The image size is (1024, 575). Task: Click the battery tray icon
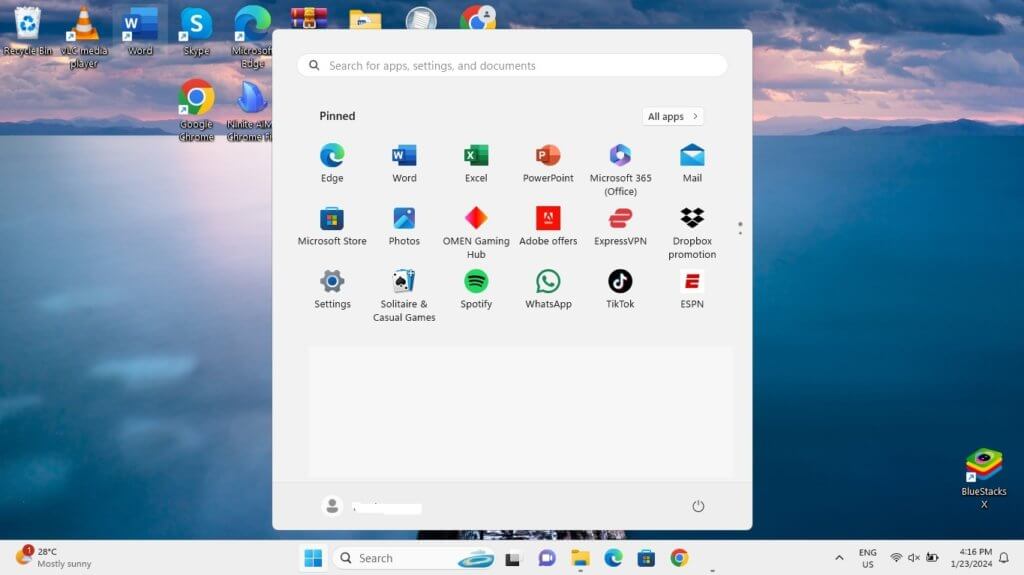click(x=932, y=558)
